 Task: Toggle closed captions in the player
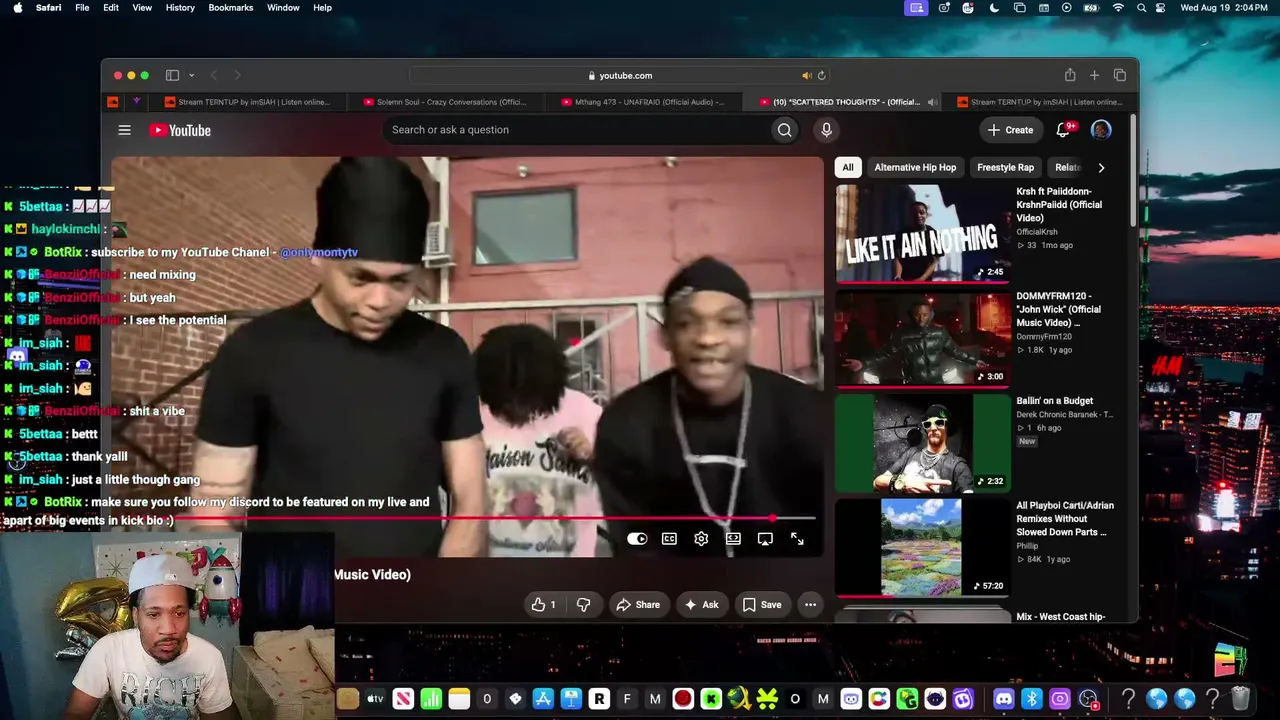pos(669,538)
